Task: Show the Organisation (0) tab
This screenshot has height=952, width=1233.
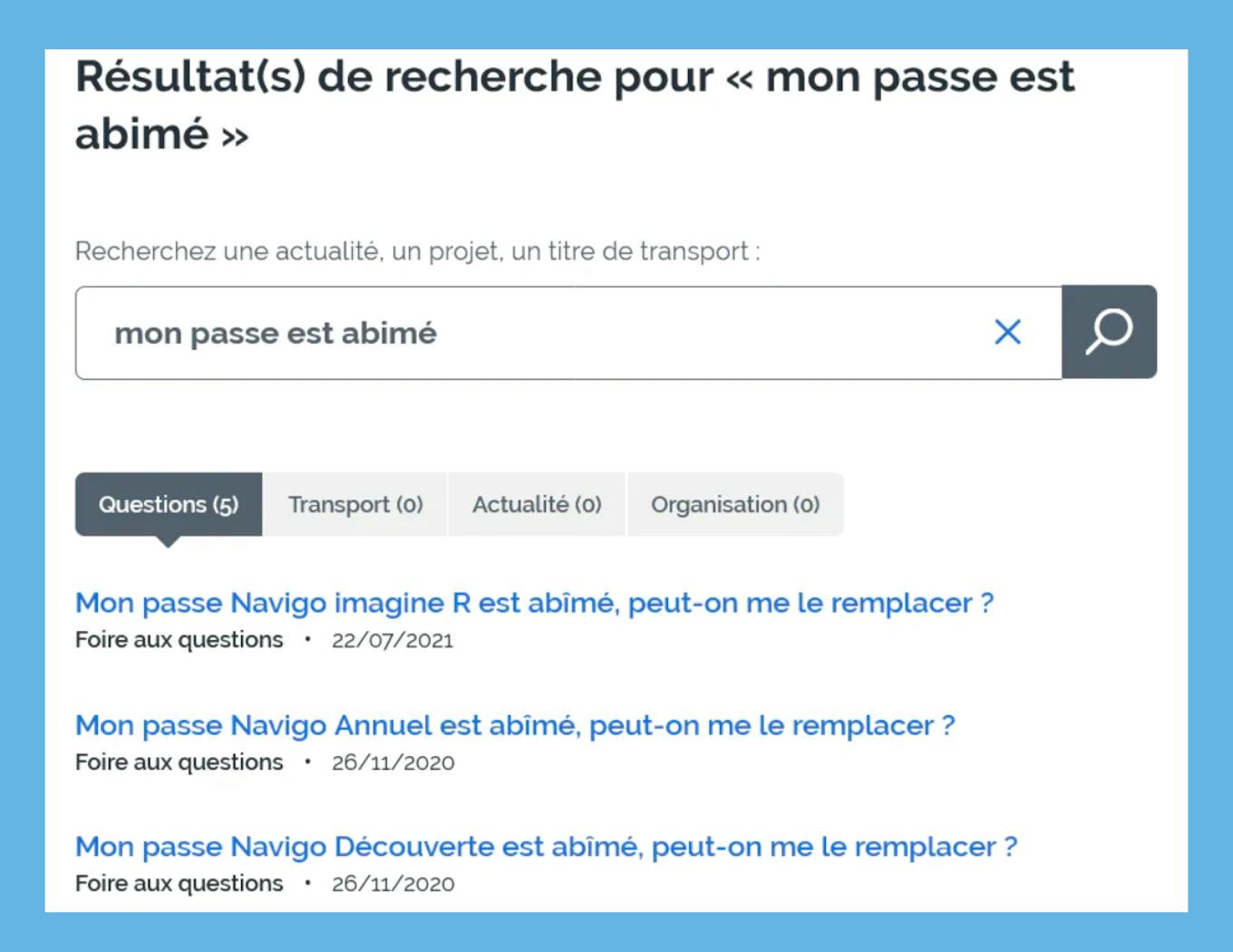Action: (x=735, y=504)
